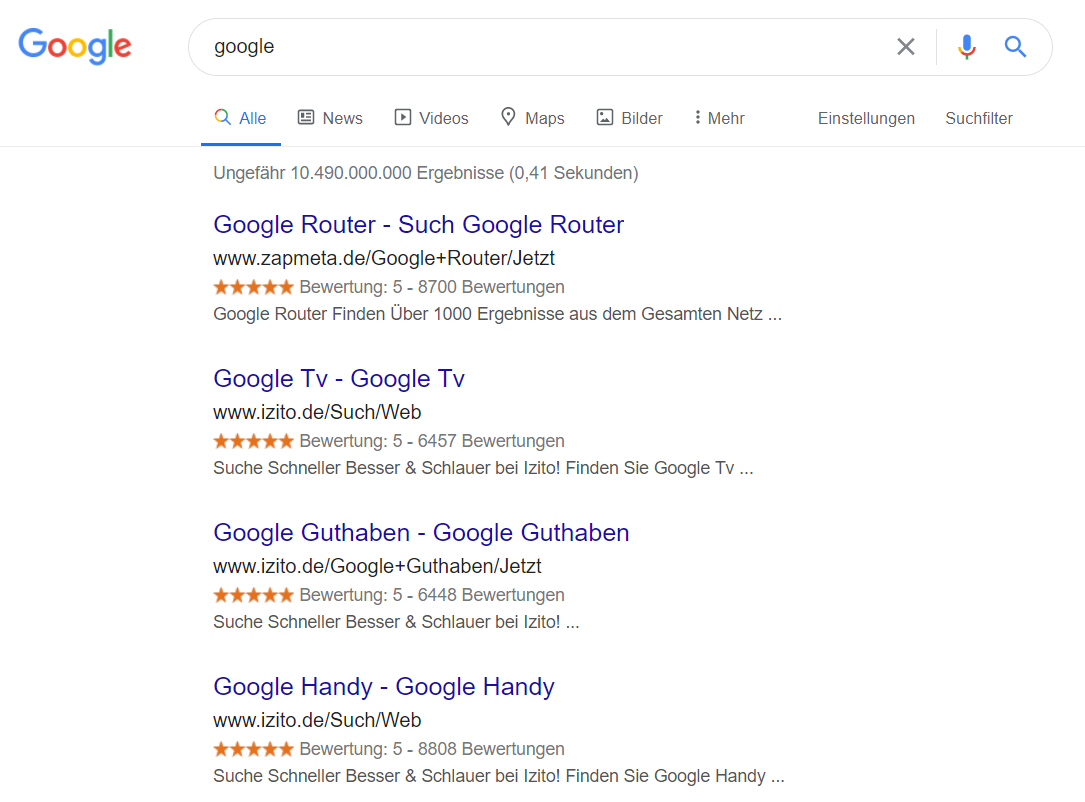Image resolution: width=1085 pixels, height=802 pixels.
Task: Clear the search box with X icon
Action: (905, 47)
